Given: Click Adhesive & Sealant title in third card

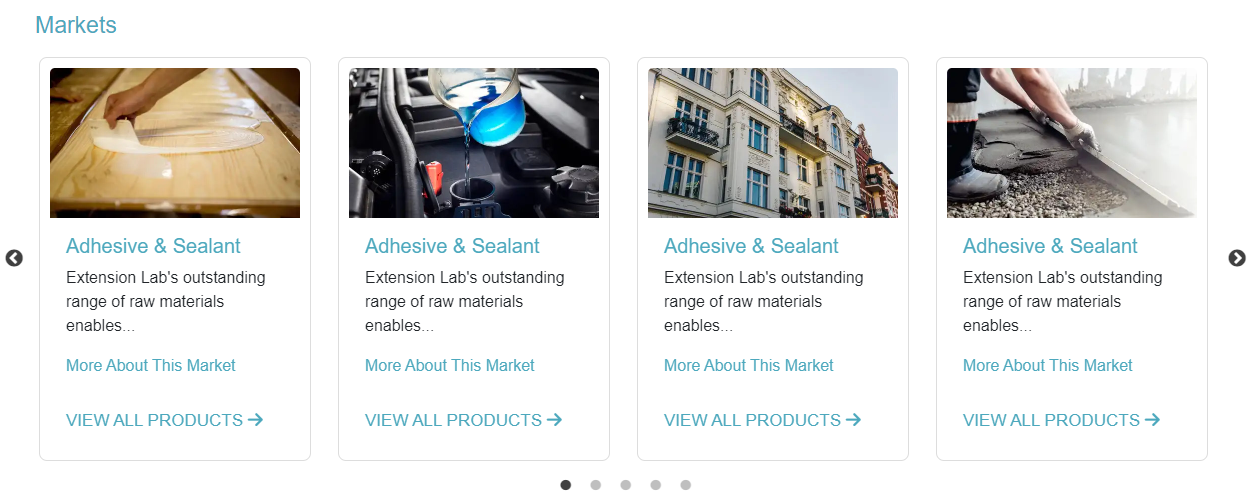Looking at the screenshot, I should click(x=751, y=246).
